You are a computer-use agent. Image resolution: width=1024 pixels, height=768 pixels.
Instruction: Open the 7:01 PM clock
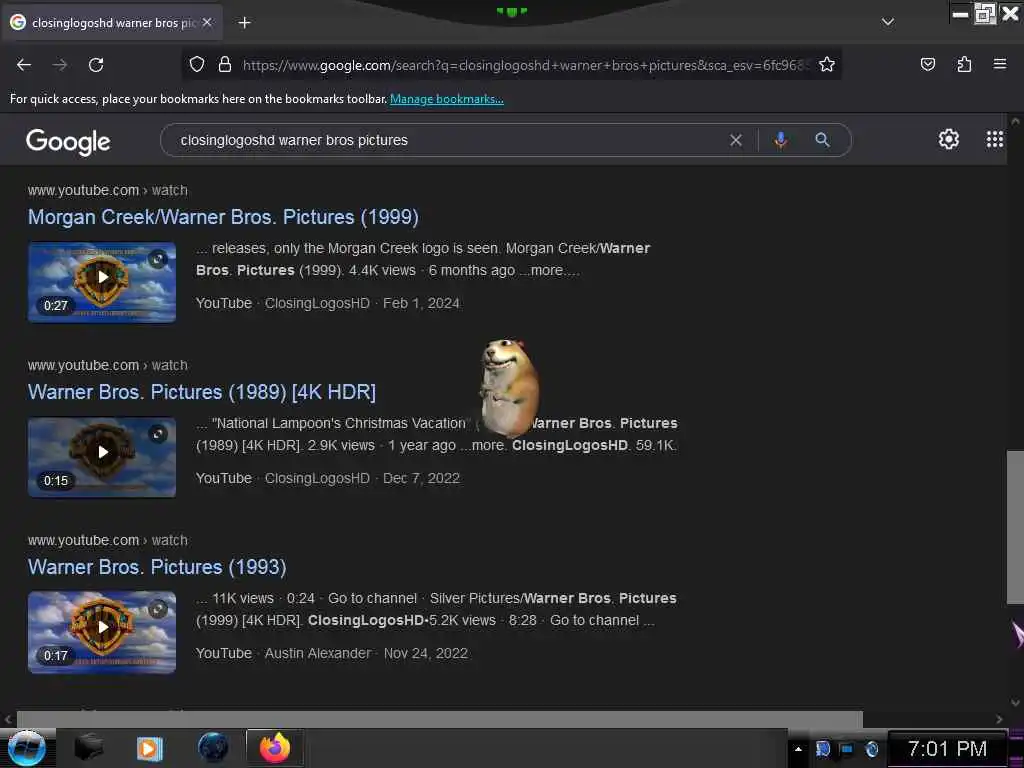[948, 748]
